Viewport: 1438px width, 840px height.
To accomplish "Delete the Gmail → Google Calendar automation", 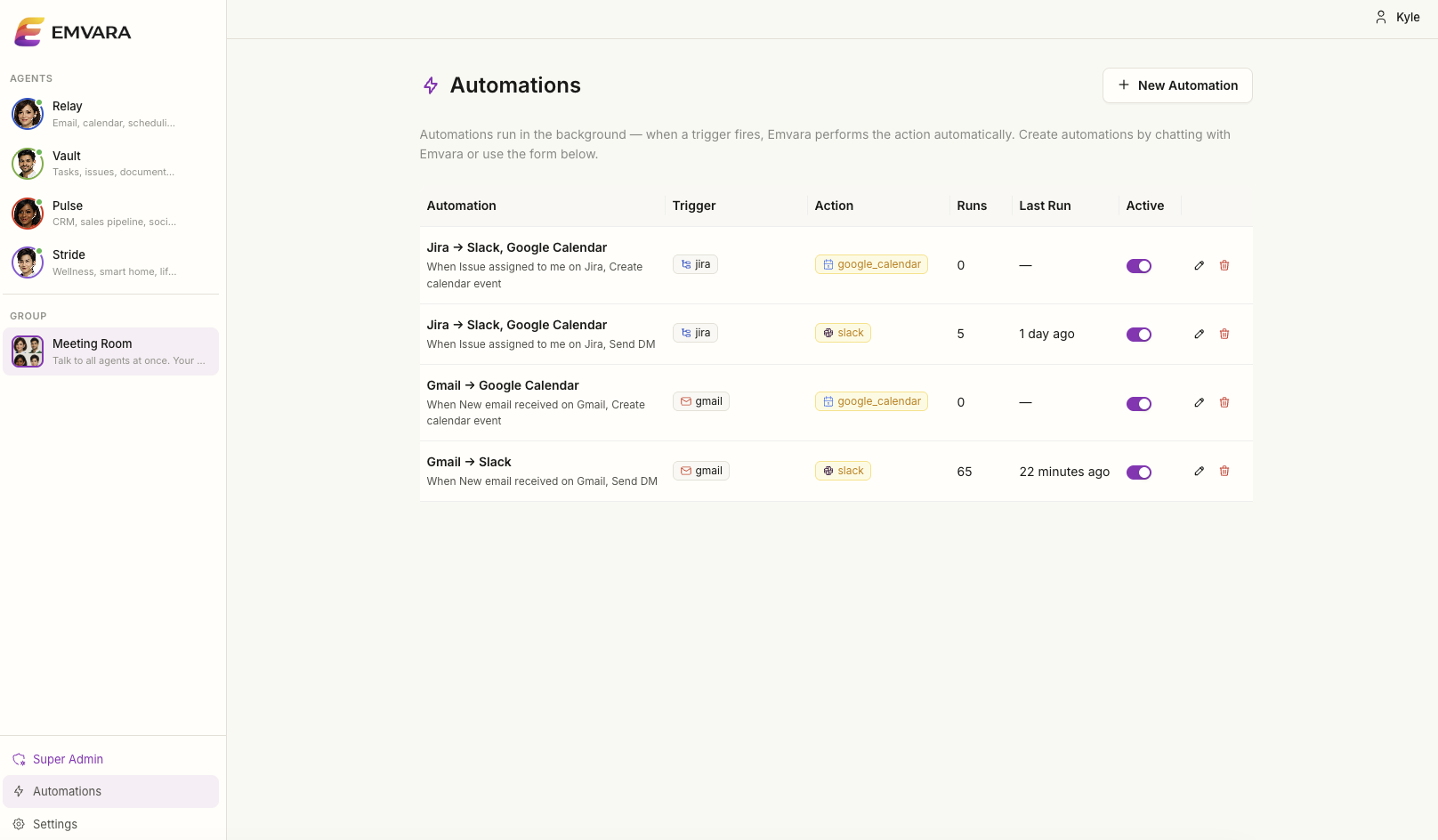I will tap(1224, 403).
